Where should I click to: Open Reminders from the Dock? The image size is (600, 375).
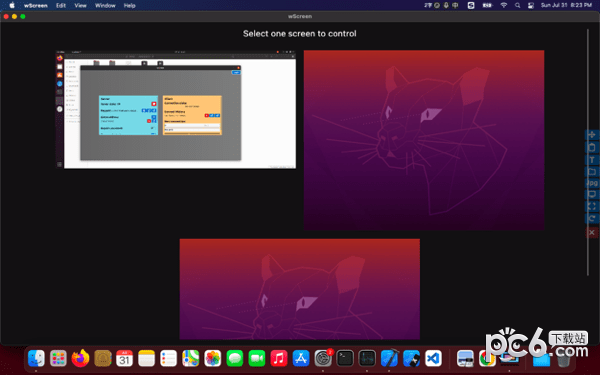click(168, 359)
